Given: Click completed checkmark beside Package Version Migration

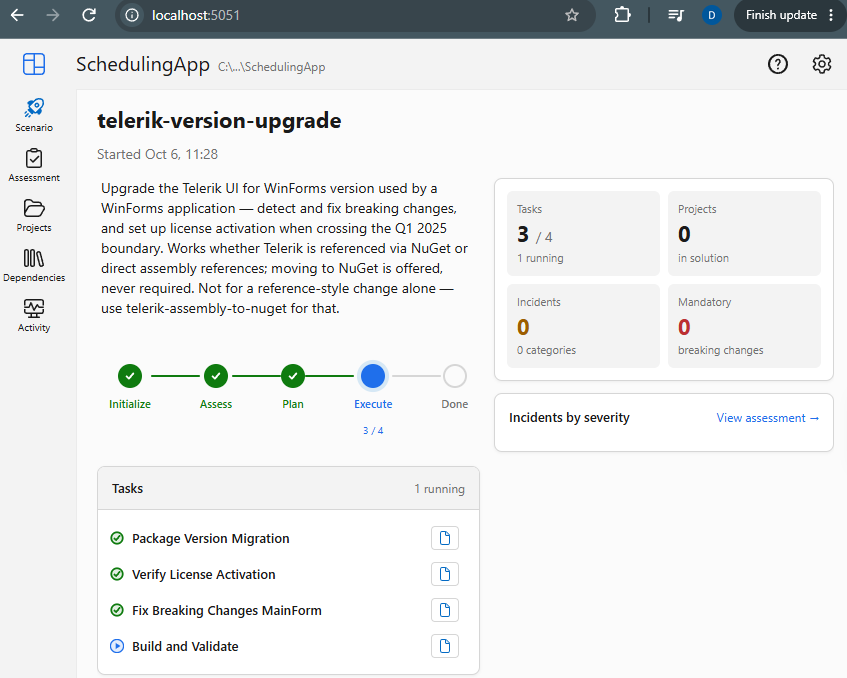Looking at the screenshot, I should click(x=117, y=538).
